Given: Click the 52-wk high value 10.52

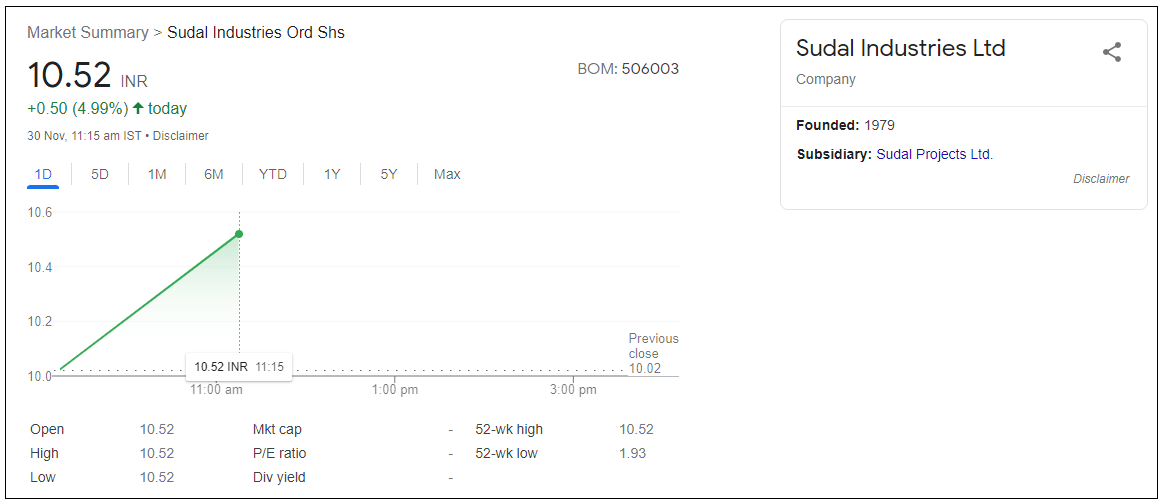Looking at the screenshot, I should click(x=636, y=429).
